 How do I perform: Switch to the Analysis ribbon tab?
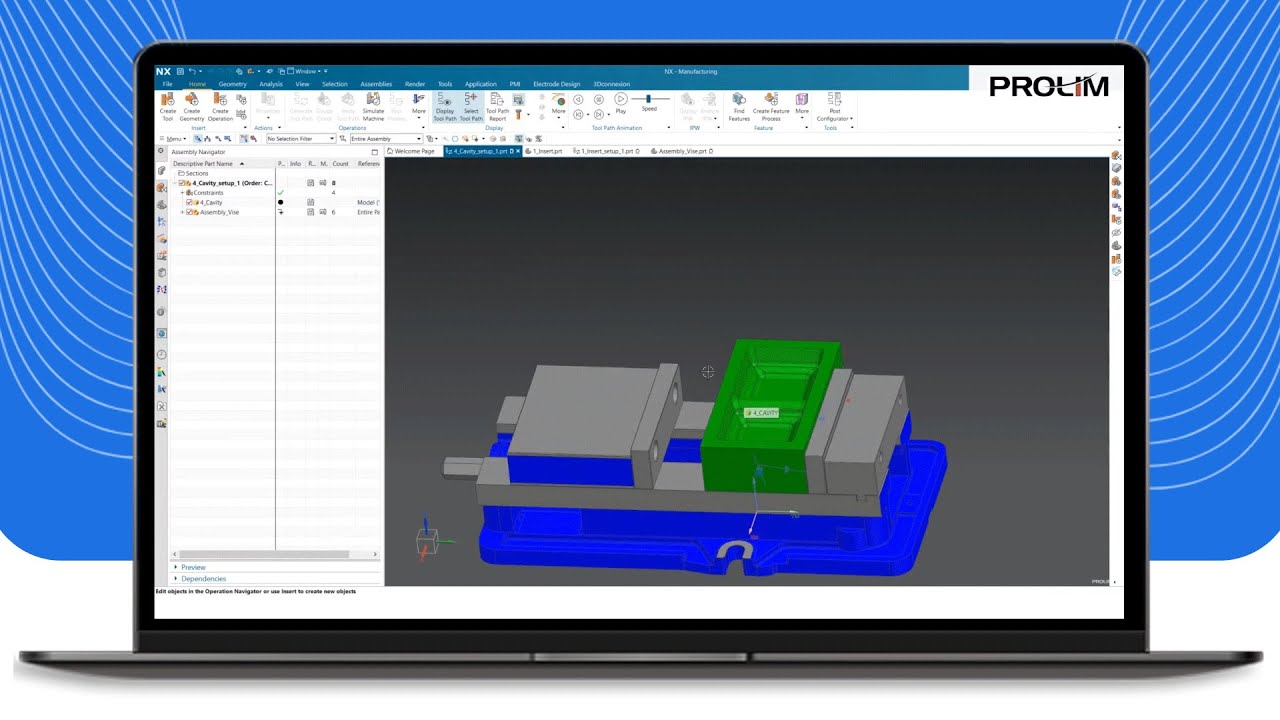271,84
